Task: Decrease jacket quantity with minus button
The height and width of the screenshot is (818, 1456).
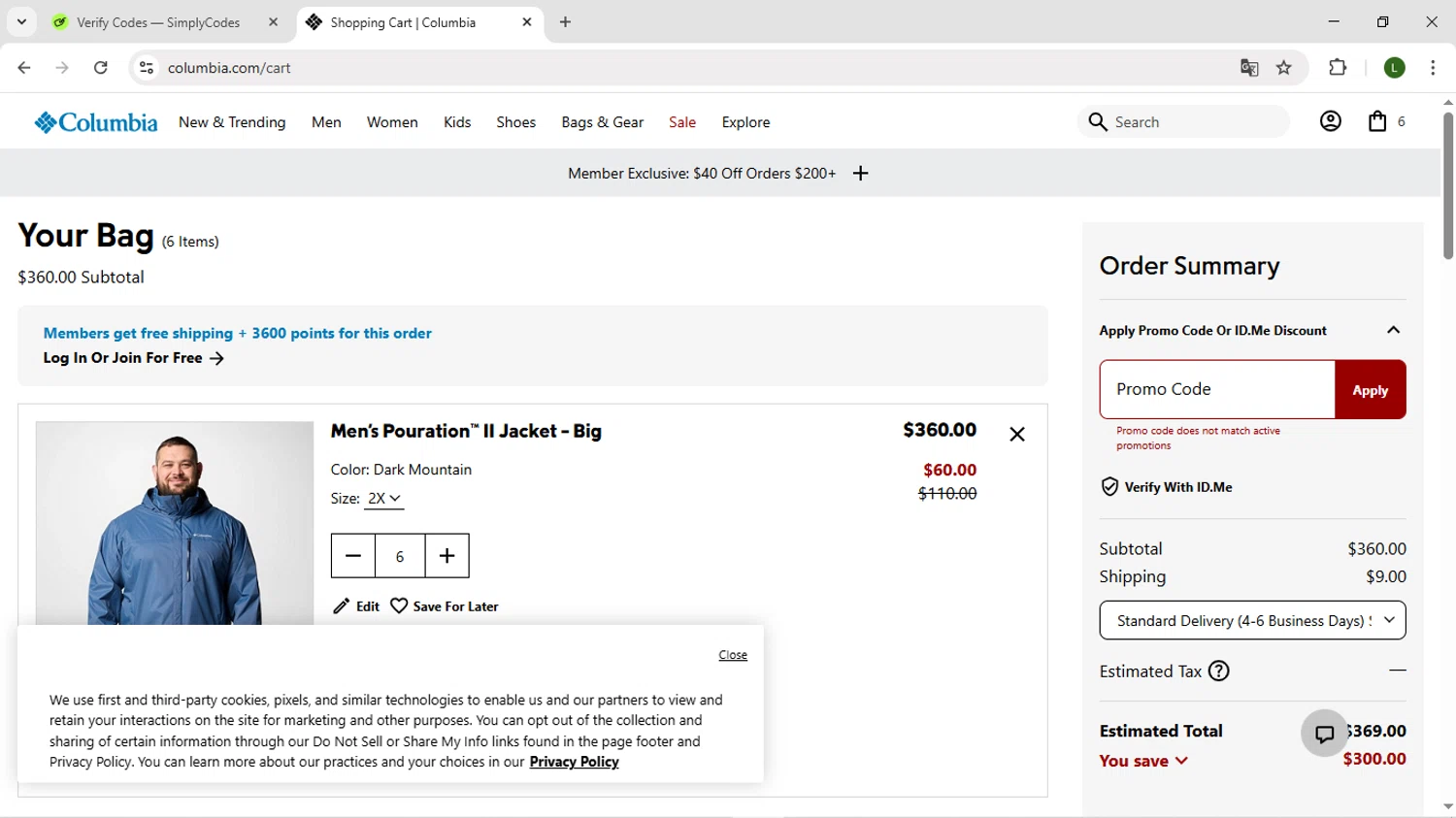Action: (353, 556)
